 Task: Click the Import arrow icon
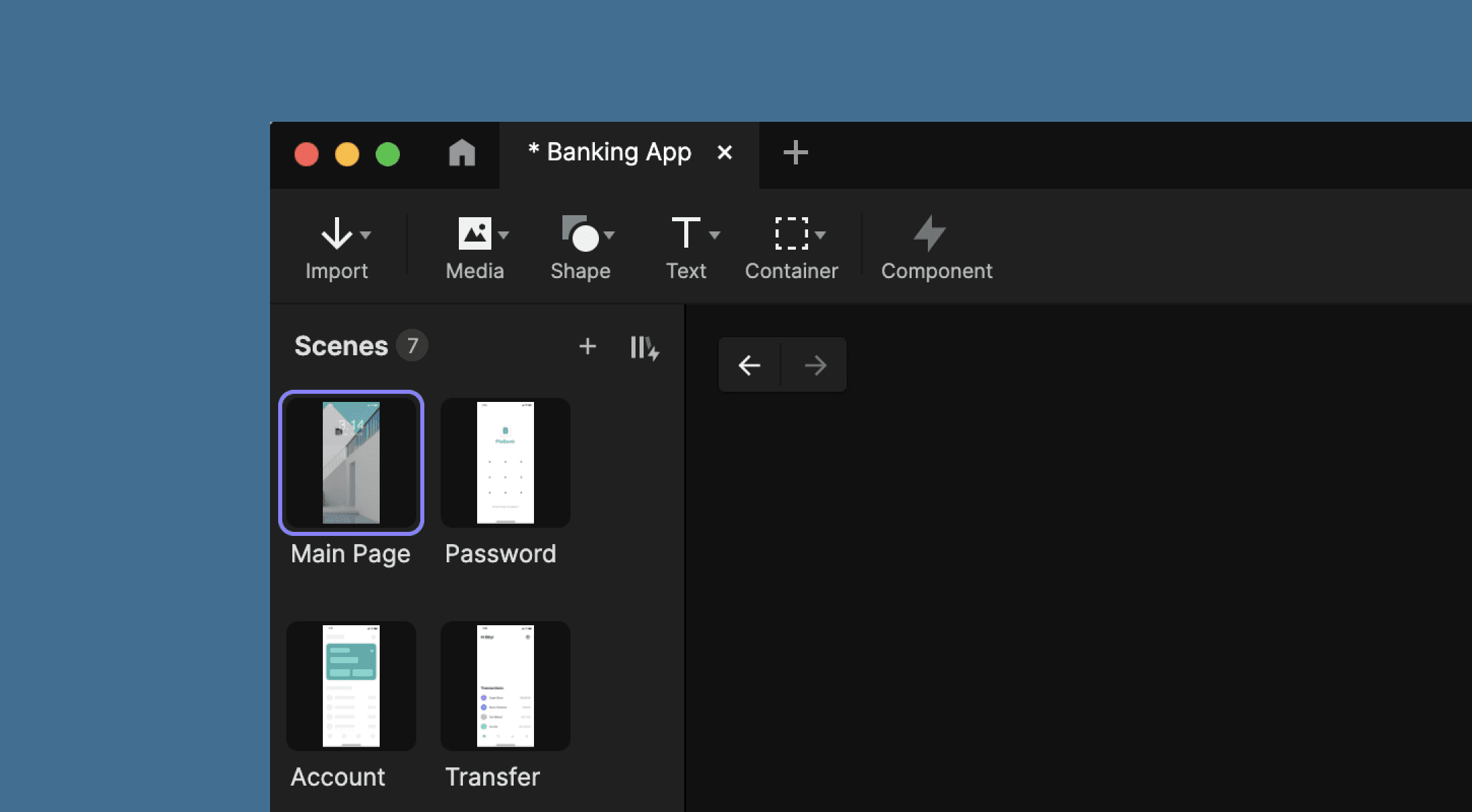[x=336, y=233]
